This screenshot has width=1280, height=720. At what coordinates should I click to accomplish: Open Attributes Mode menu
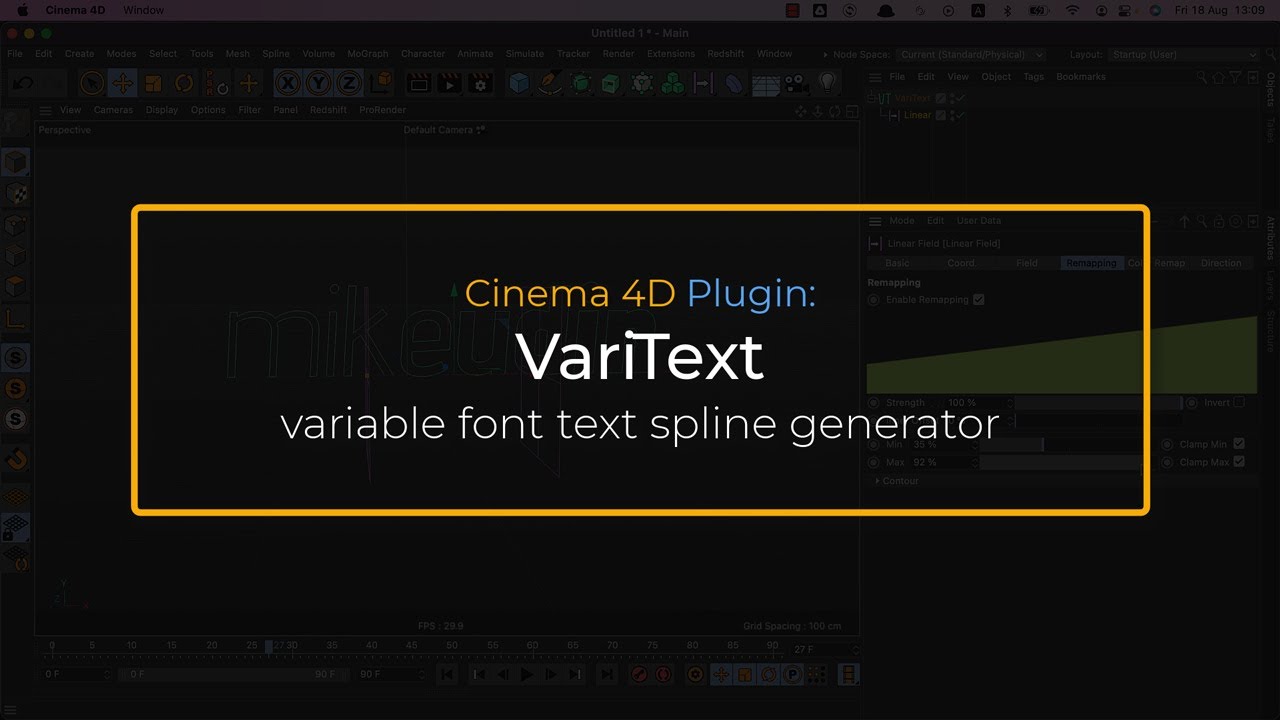coord(901,221)
